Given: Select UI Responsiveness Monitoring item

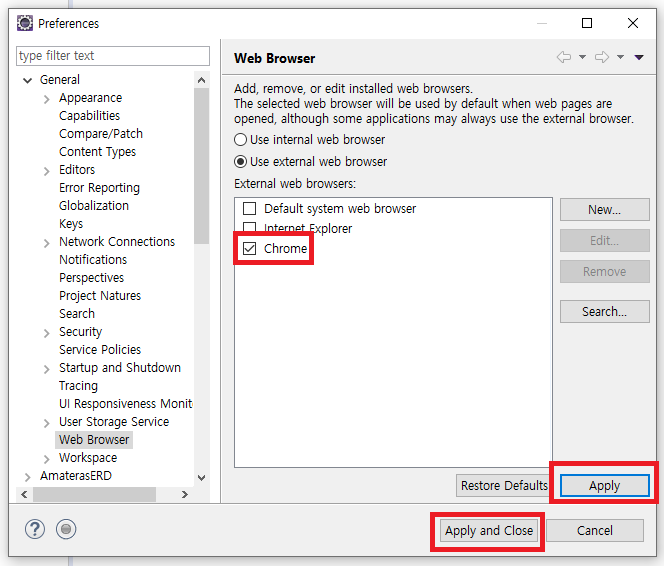Looking at the screenshot, I should click(126, 404).
